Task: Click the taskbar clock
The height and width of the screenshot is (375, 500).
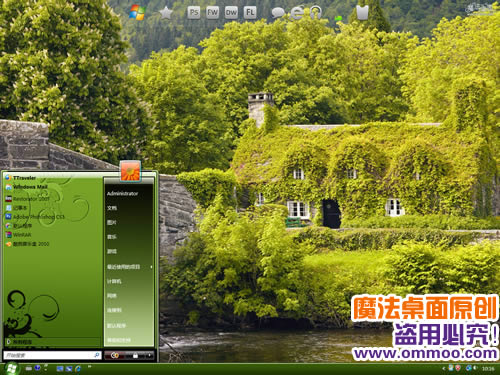Action: click(x=488, y=368)
